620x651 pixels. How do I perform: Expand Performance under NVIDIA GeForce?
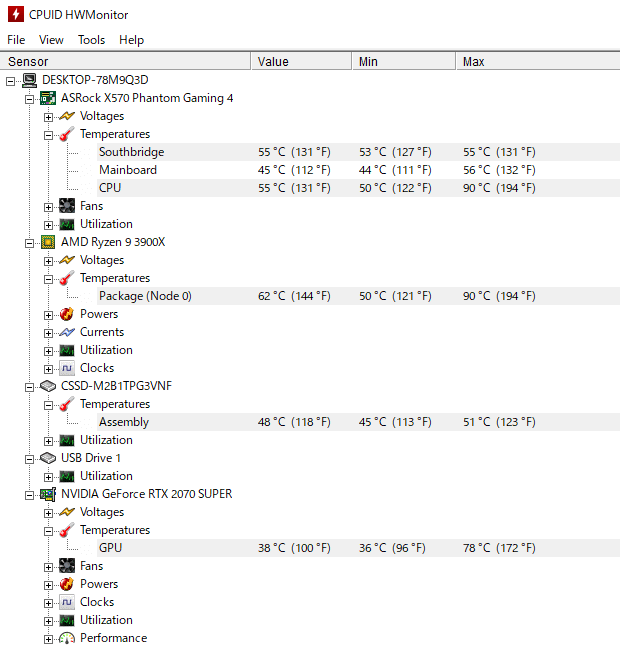[x=49, y=639]
